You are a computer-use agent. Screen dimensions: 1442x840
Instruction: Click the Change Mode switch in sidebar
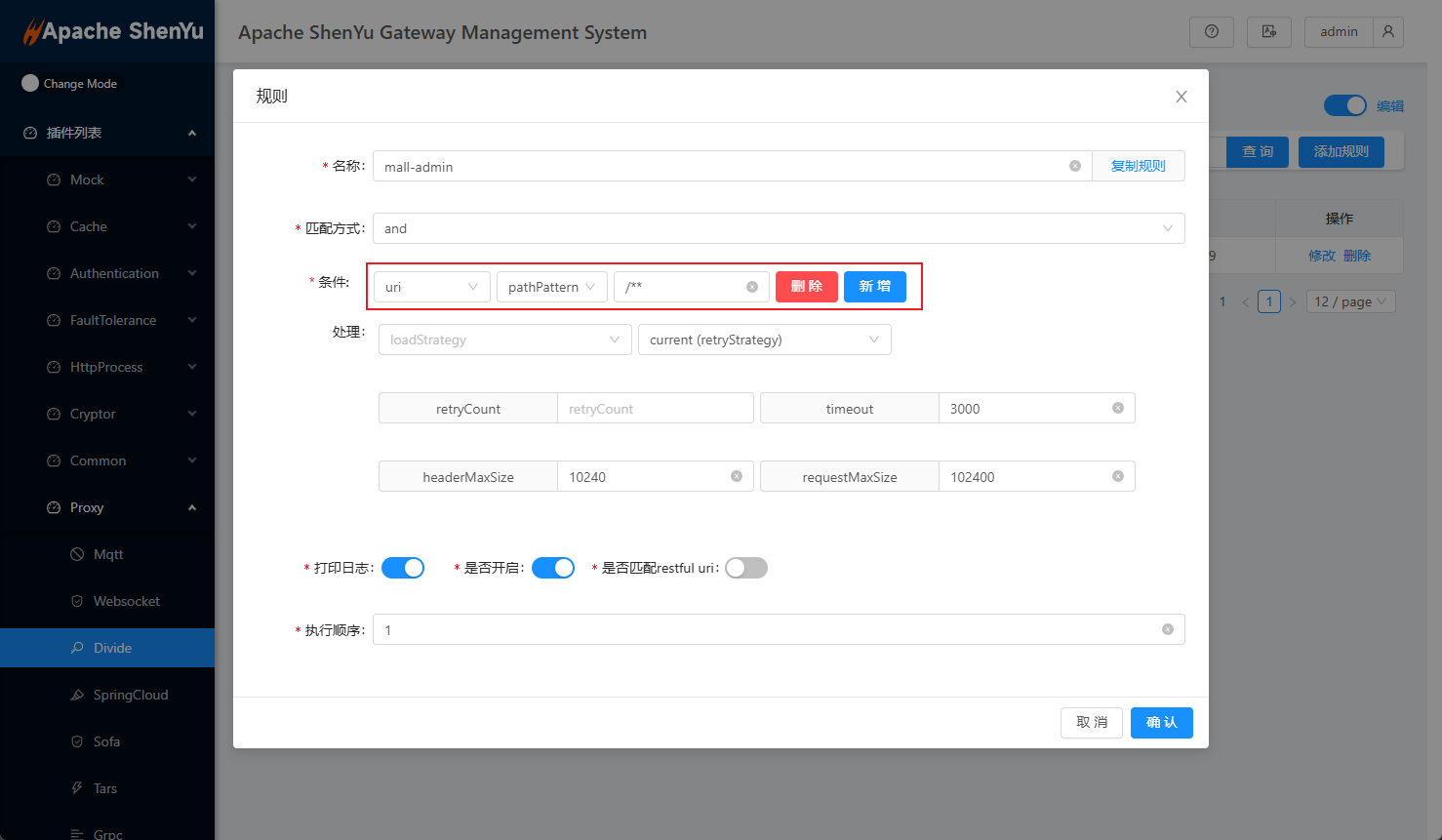(x=30, y=84)
